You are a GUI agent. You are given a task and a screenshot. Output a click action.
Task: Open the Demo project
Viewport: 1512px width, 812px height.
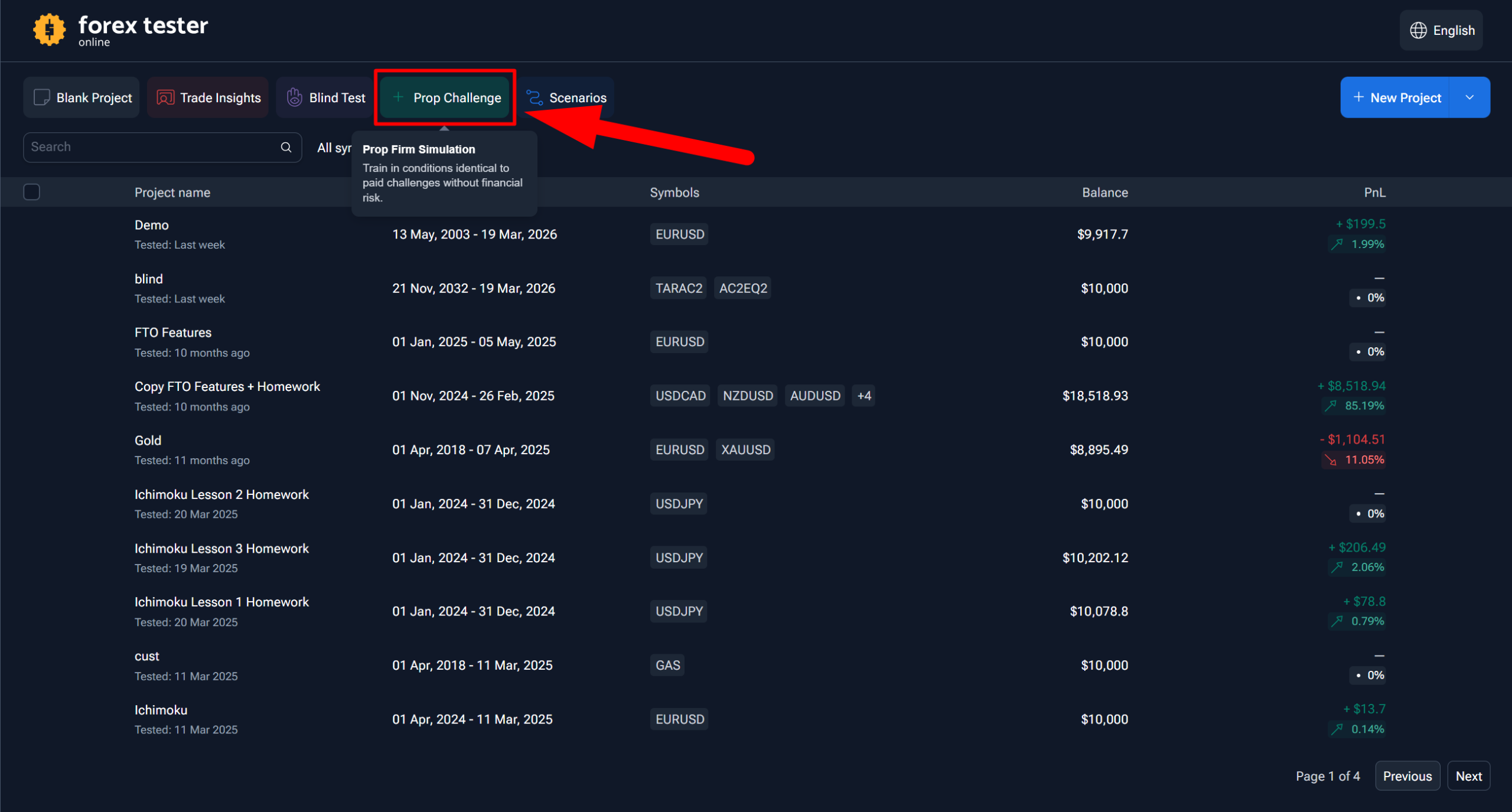(152, 225)
